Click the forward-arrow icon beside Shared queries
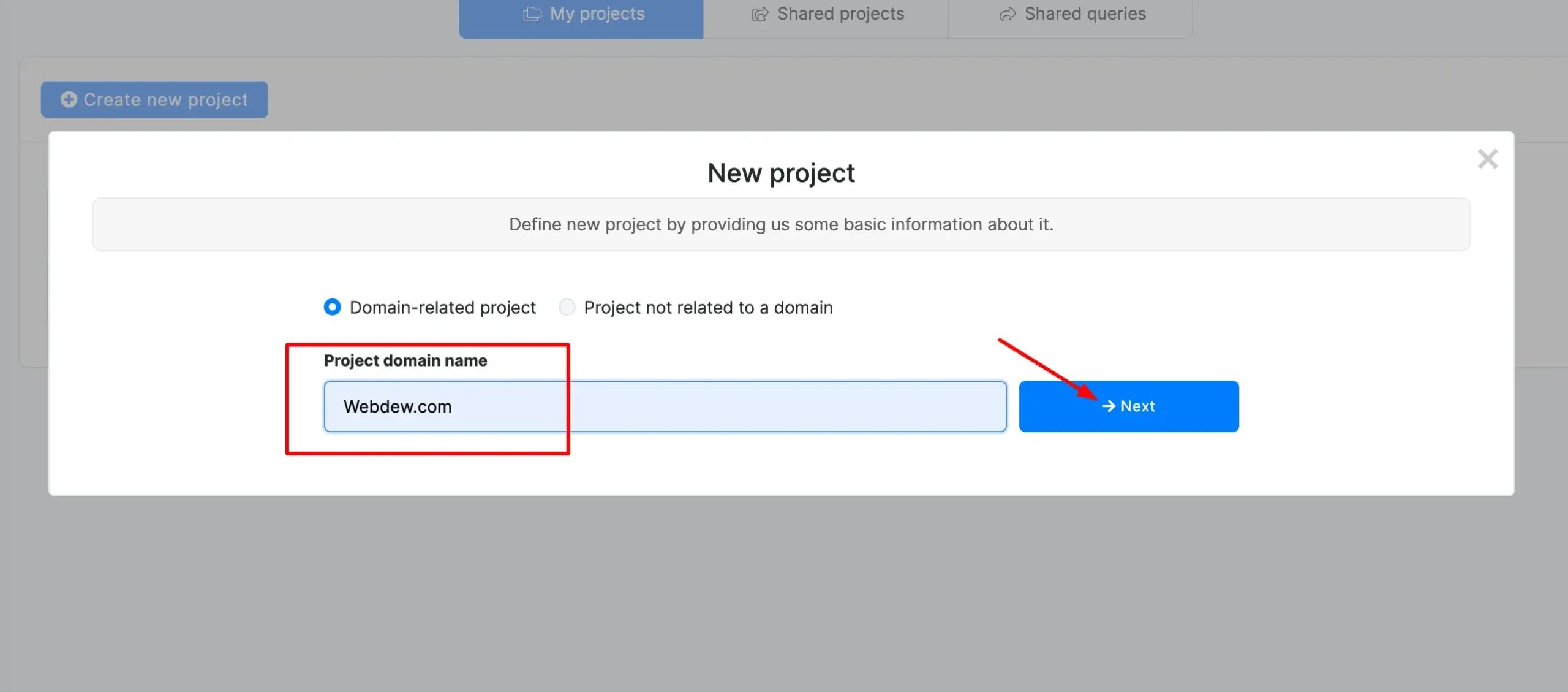 pos(1008,14)
